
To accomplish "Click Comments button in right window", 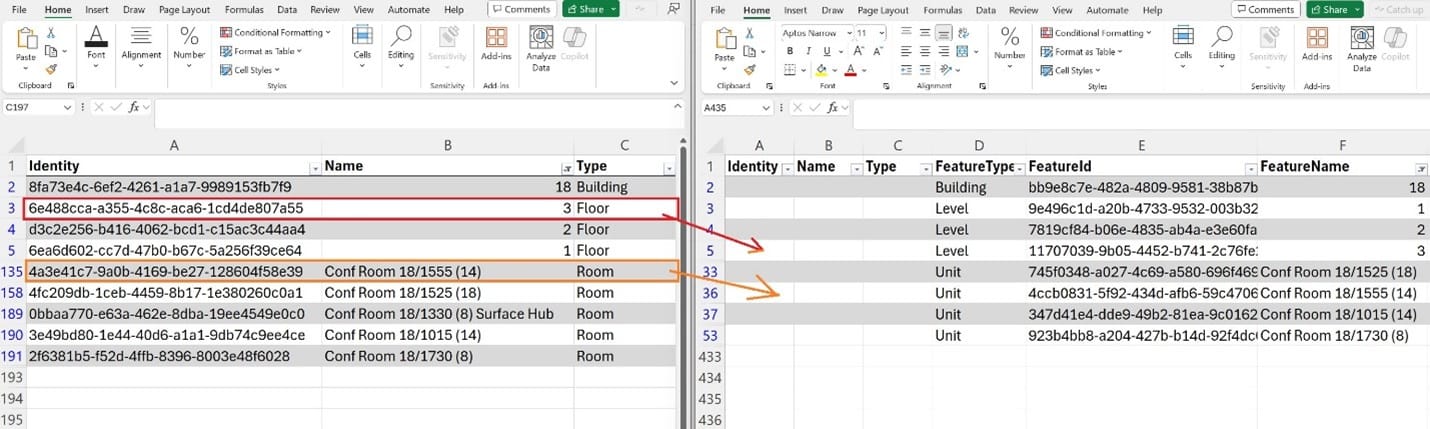I will tap(1264, 9).
